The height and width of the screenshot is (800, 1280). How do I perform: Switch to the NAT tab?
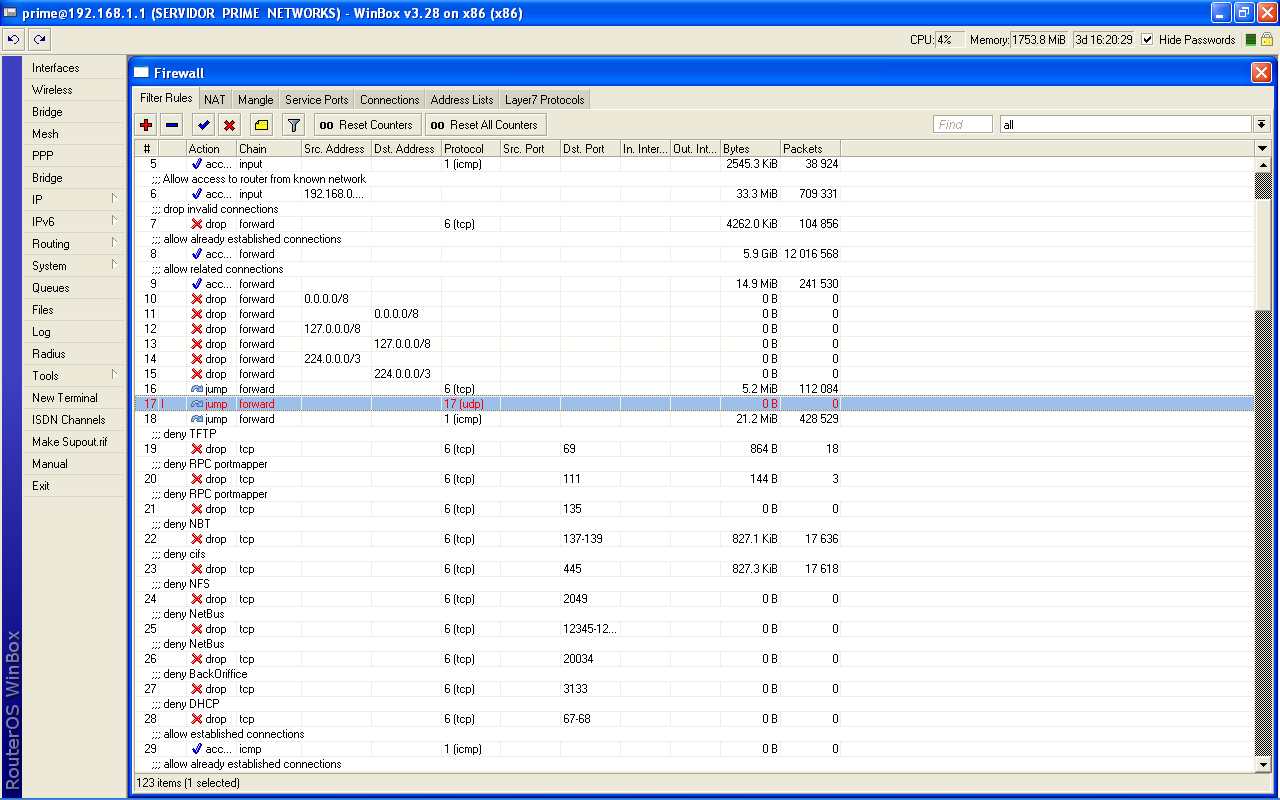pyautogui.click(x=215, y=100)
